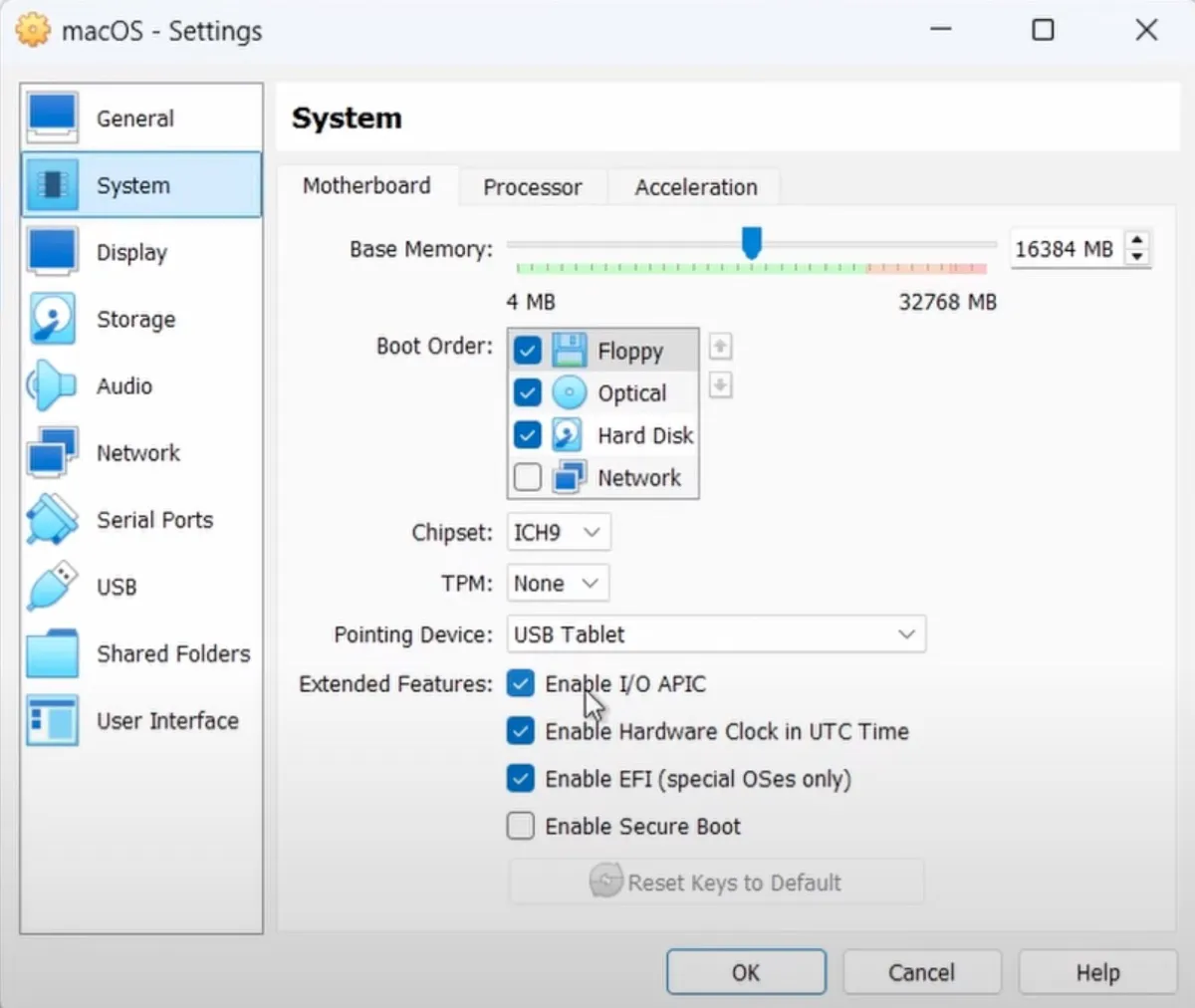Uncheck Floppy in the boot order
The width and height of the screenshot is (1195, 1008).
tap(528, 351)
